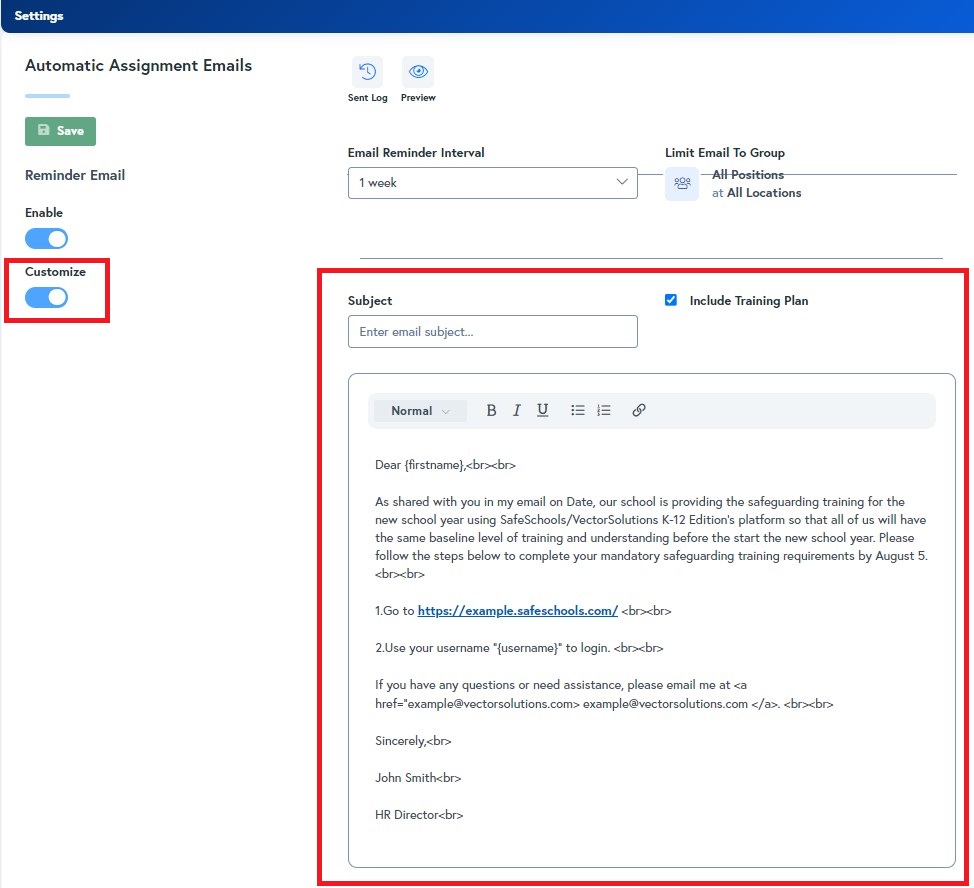Click the group icon for Limit Email
Image resolution: width=974 pixels, height=888 pixels.
[682, 183]
